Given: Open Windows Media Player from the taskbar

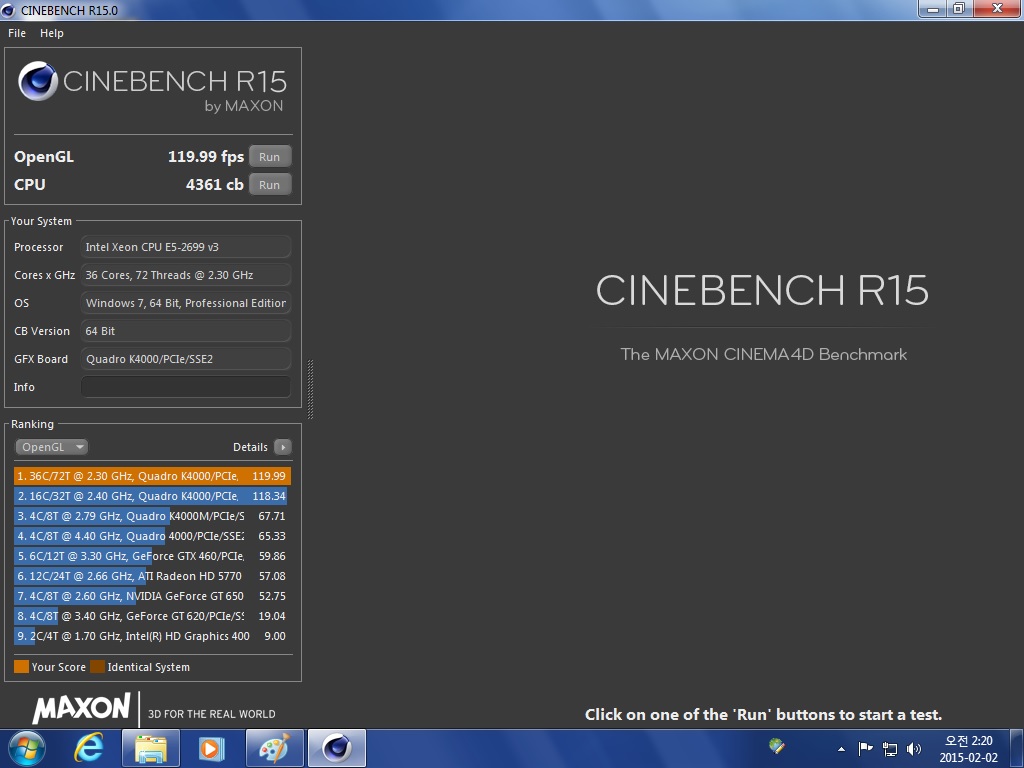Looking at the screenshot, I should click(211, 748).
